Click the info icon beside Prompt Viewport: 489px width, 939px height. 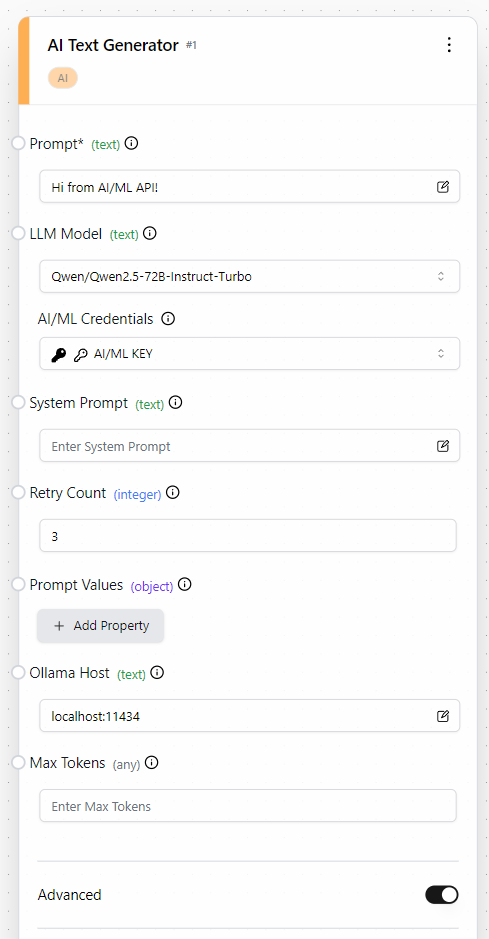(x=132, y=144)
